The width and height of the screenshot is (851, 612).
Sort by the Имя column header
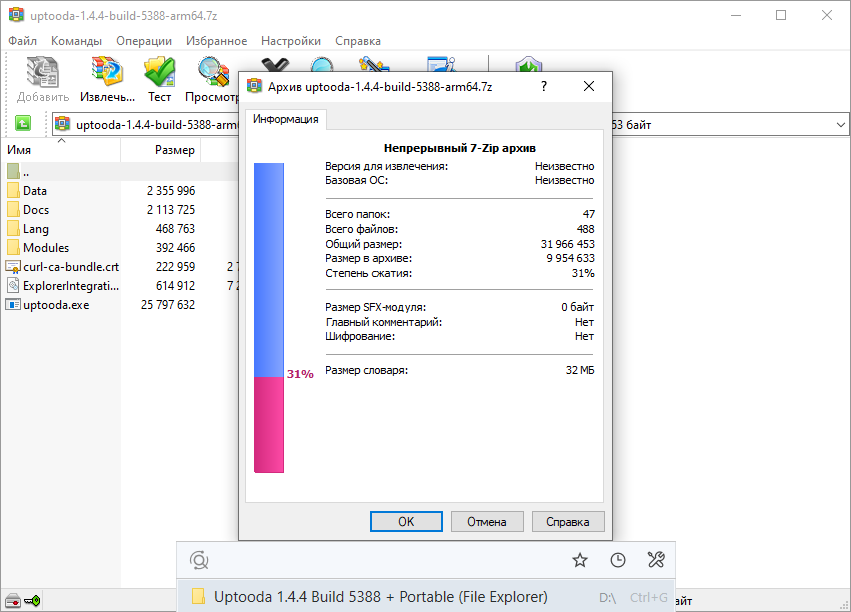pos(60,150)
